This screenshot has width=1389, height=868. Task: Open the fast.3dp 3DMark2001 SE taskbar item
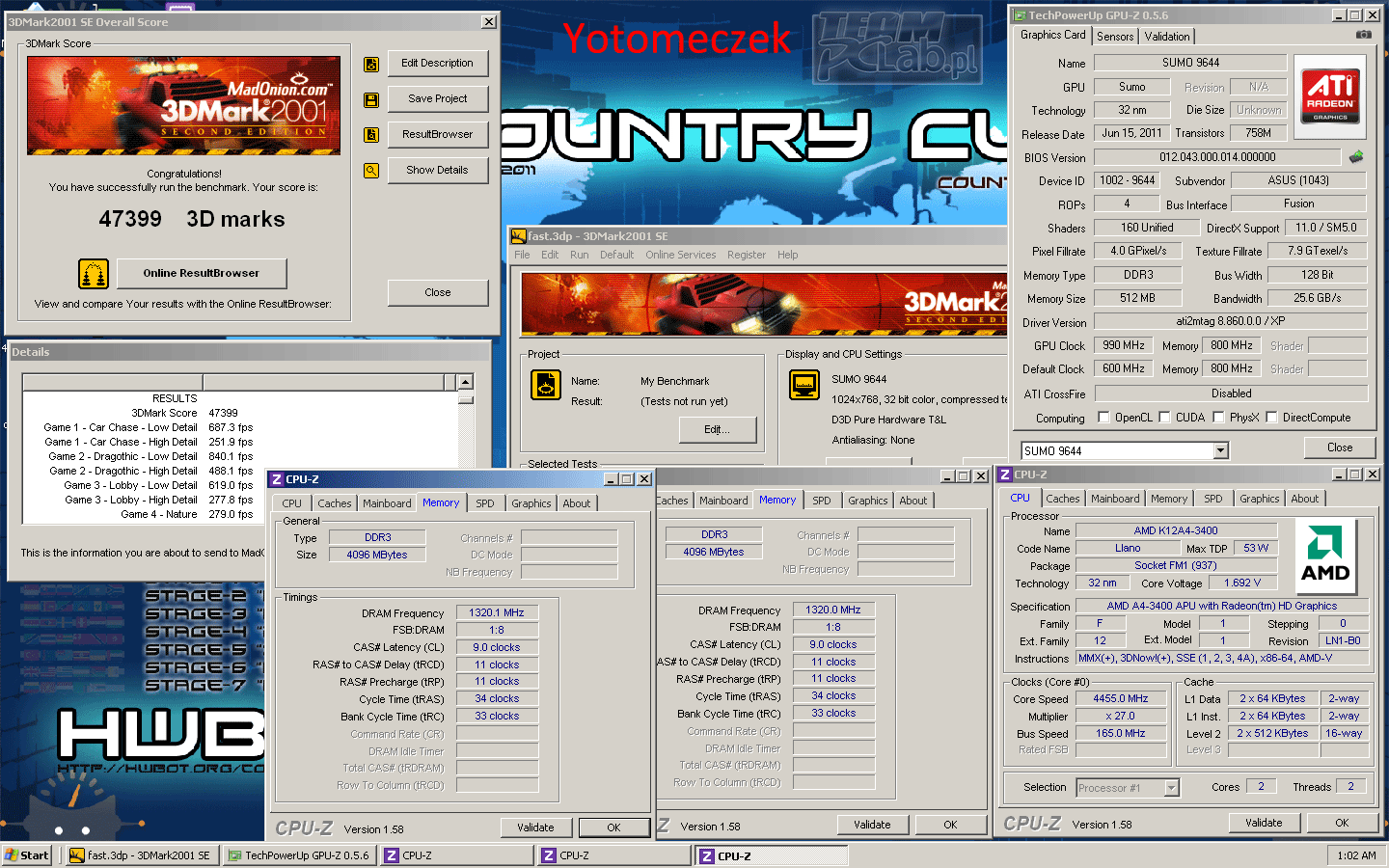point(141,855)
